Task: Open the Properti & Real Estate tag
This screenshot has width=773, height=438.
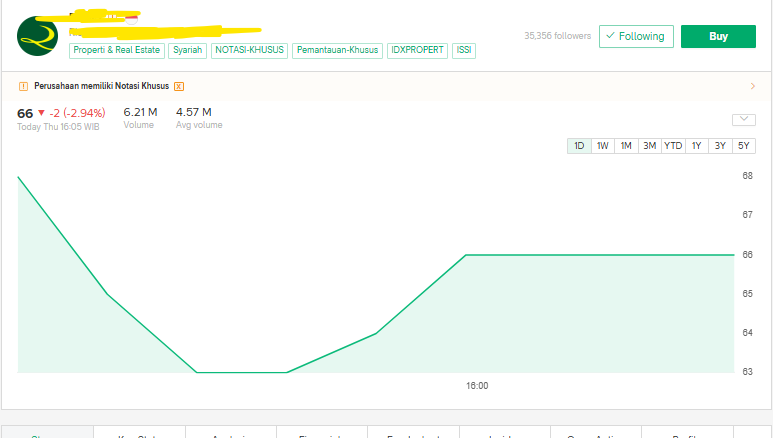Action: pos(117,50)
